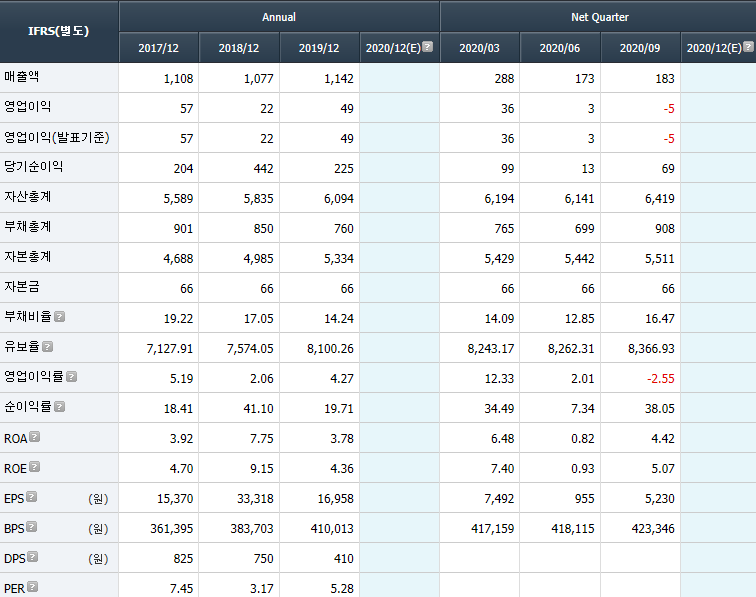The width and height of the screenshot is (756, 597).
Task: Select the 영업이익(발표기준) row label
Action: point(57,137)
